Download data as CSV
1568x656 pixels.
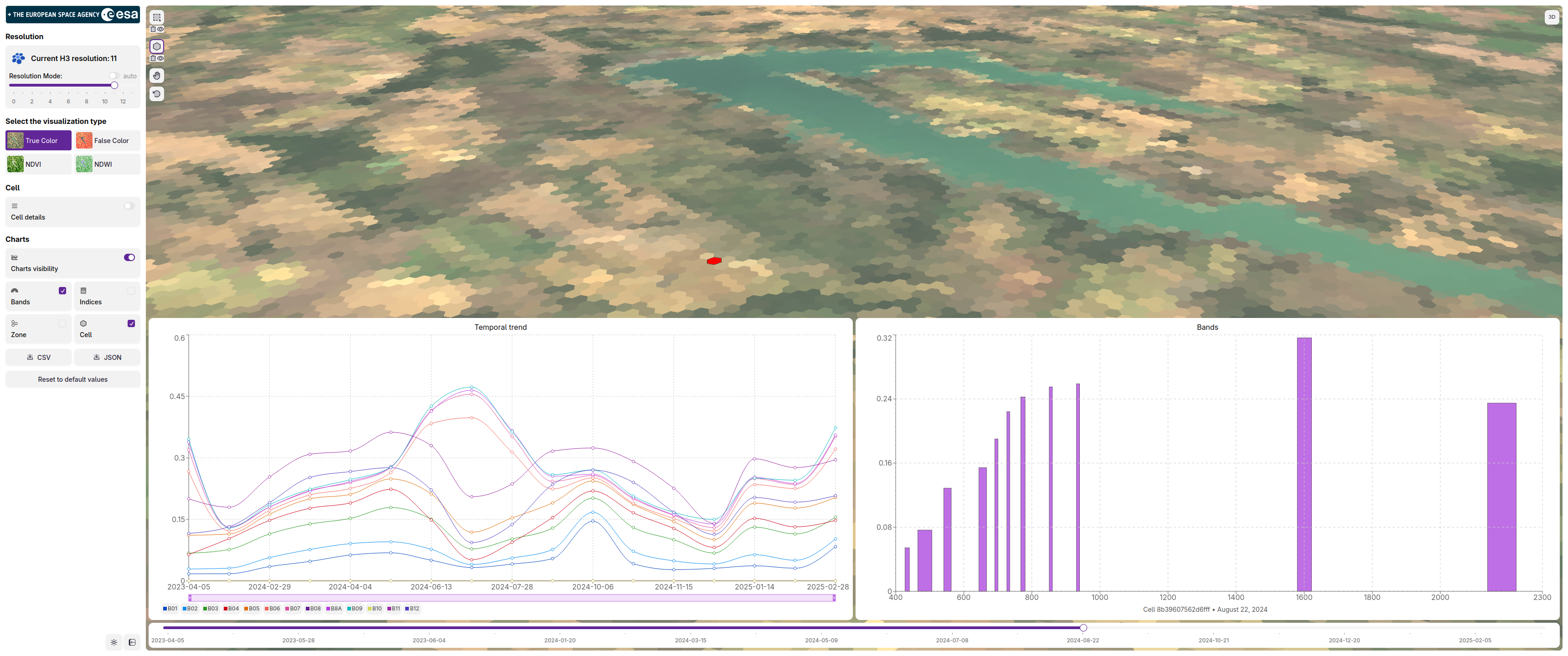coord(38,357)
